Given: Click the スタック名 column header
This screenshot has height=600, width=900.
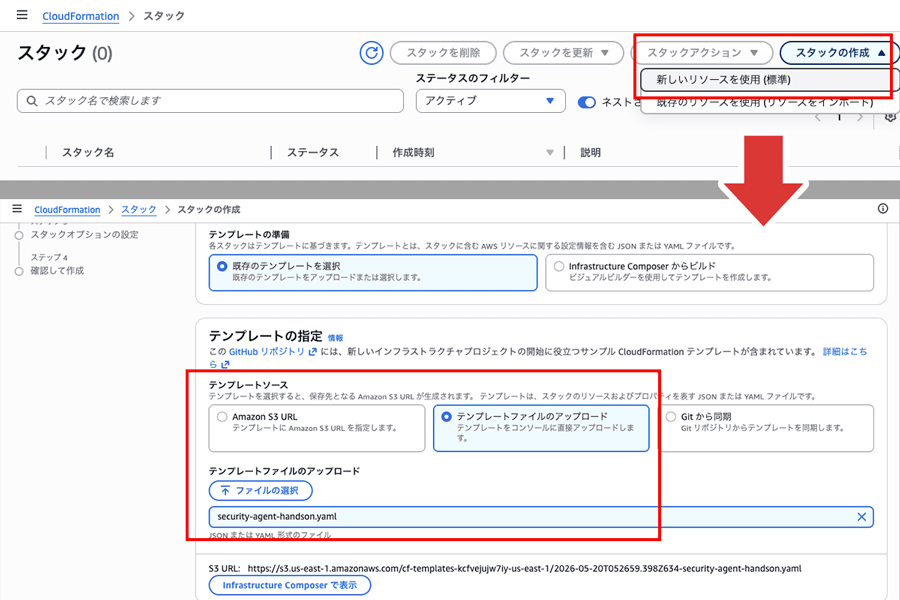Looking at the screenshot, I should [88, 153].
